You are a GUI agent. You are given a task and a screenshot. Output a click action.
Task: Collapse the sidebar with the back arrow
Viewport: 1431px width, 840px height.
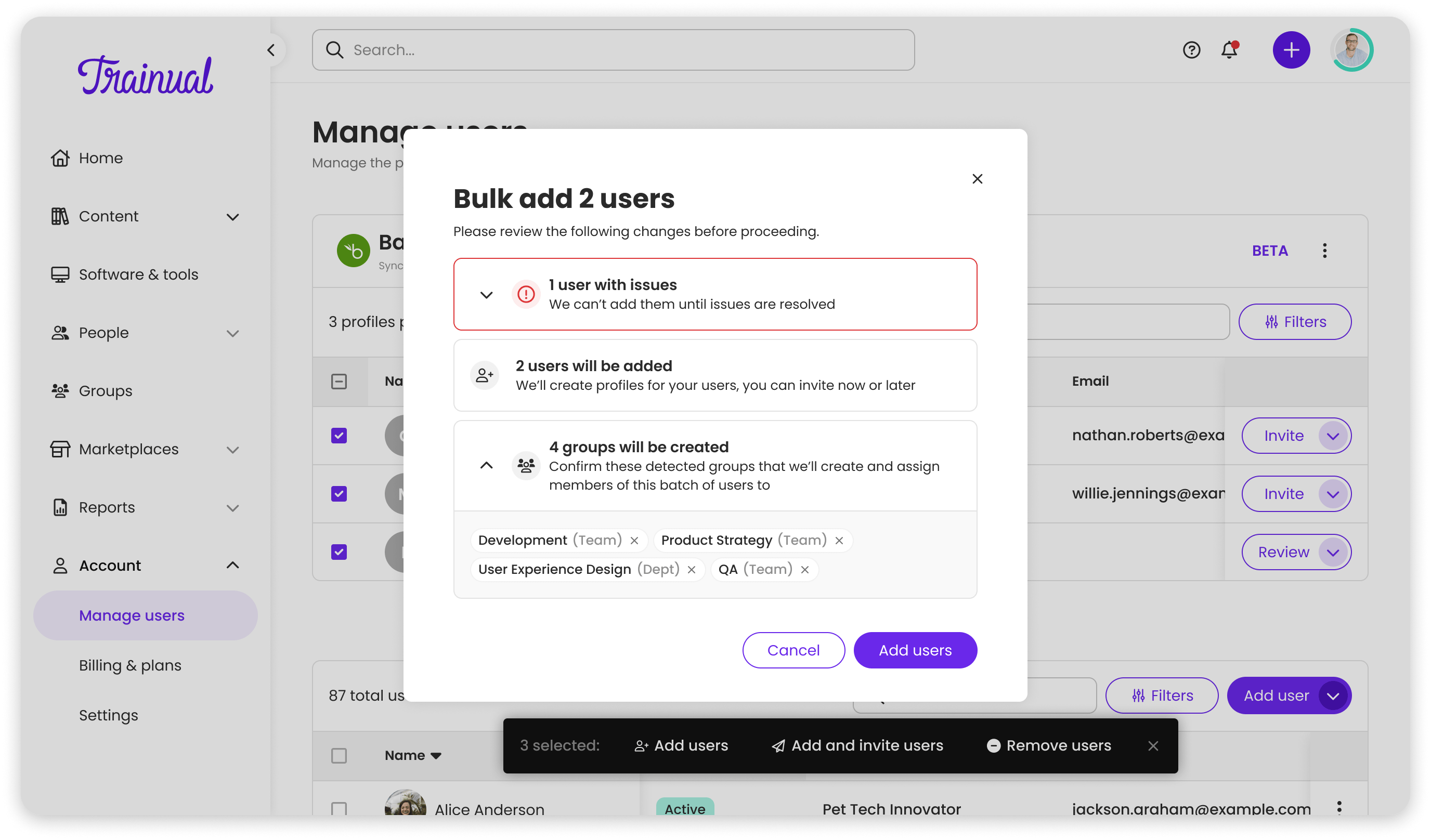pos(271,50)
